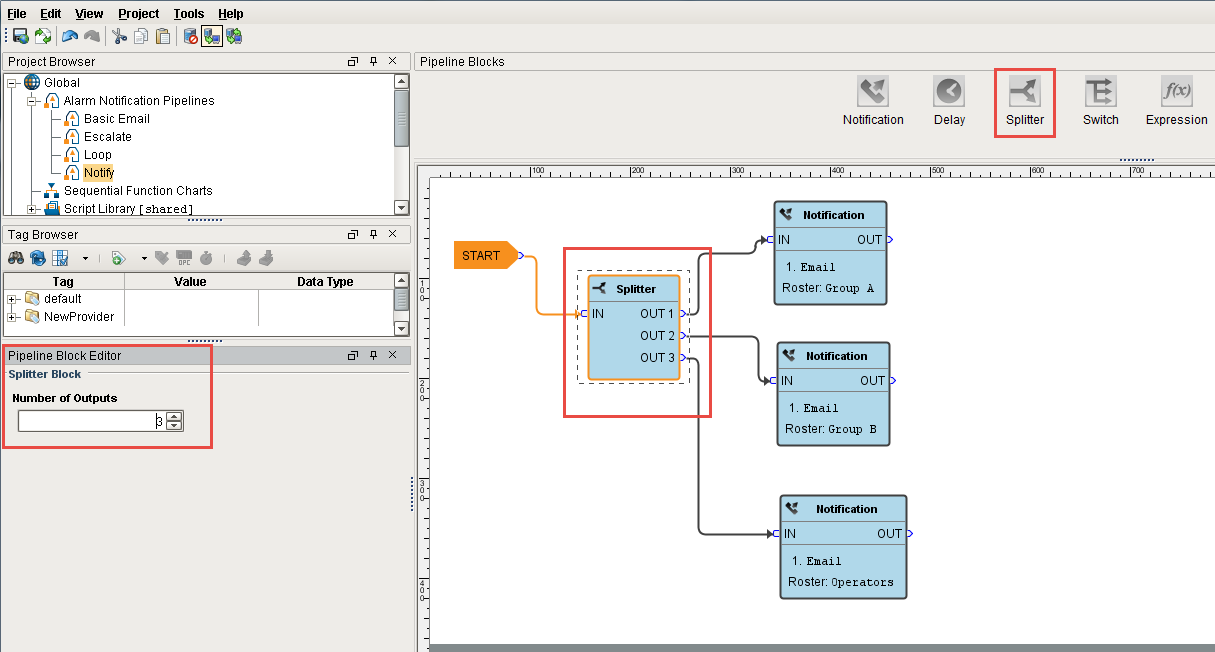Image resolution: width=1215 pixels, height=652 pixels.
Task: Toggle the pin on Tag Browser panel
Action: [373, 234]
